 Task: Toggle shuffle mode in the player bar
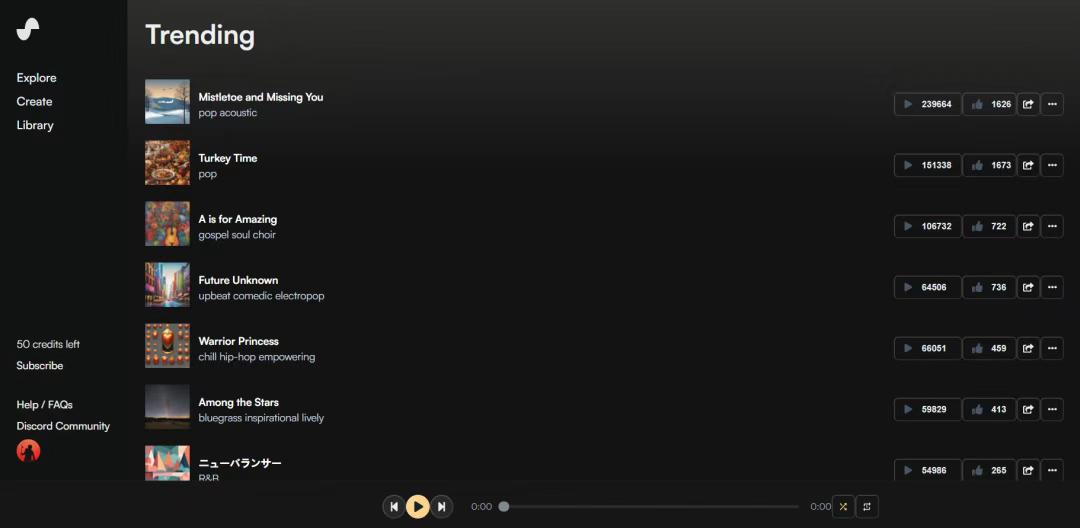[843, 507]
